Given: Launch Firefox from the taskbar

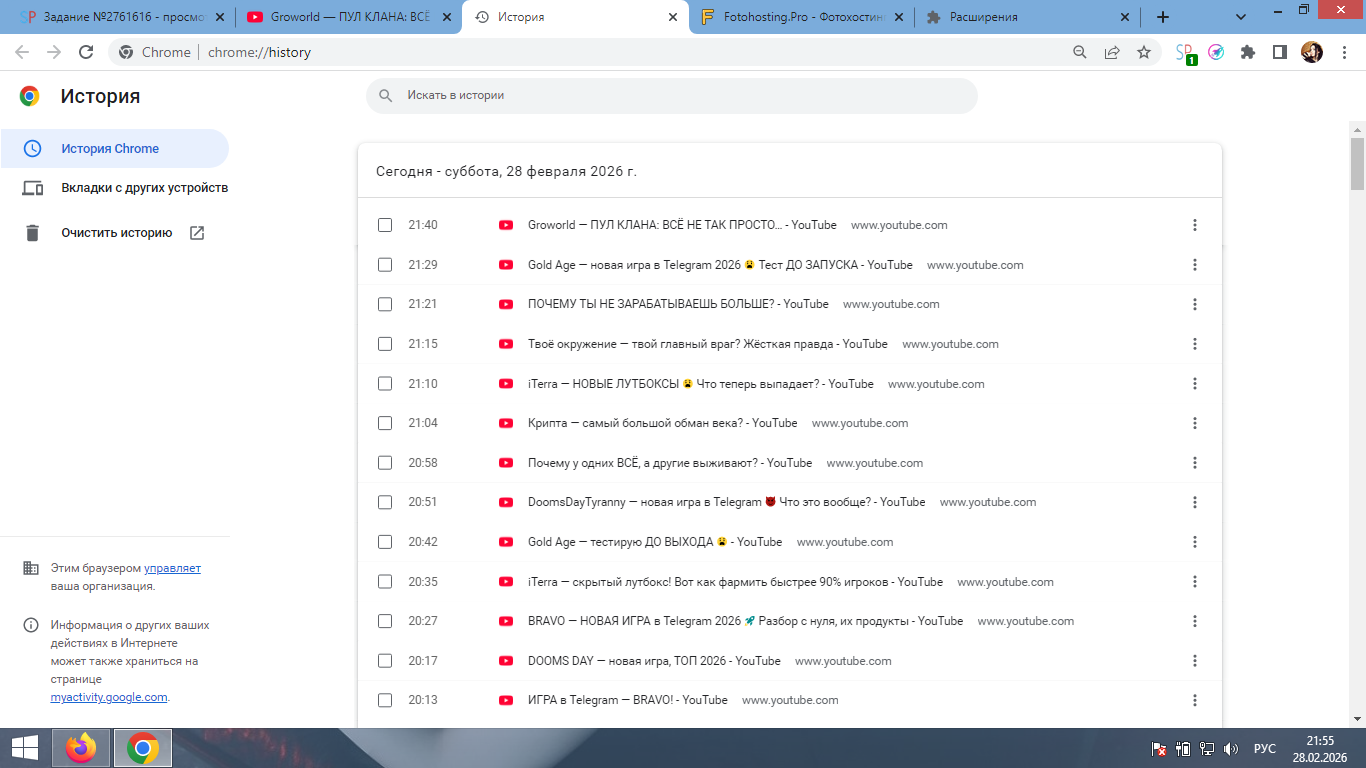Looking at the screenshot, I should click(x=81, y=748).
